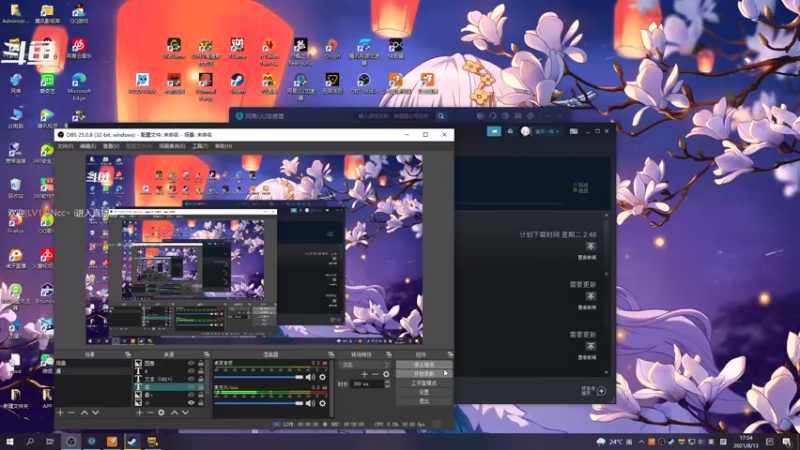The height and width of the screenshot is (450, 800).
Task: Adjust desktop audio volume slider
Action: click(x=259, y=377)
